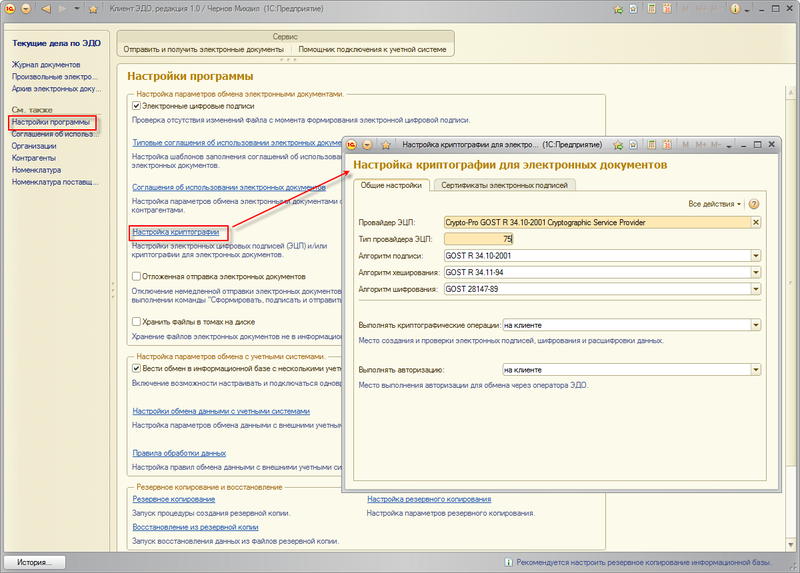The image size is (800, 573).
Task: Enable Отложенная отправка электронных документов checkbox
Action: tap(138, 276)
